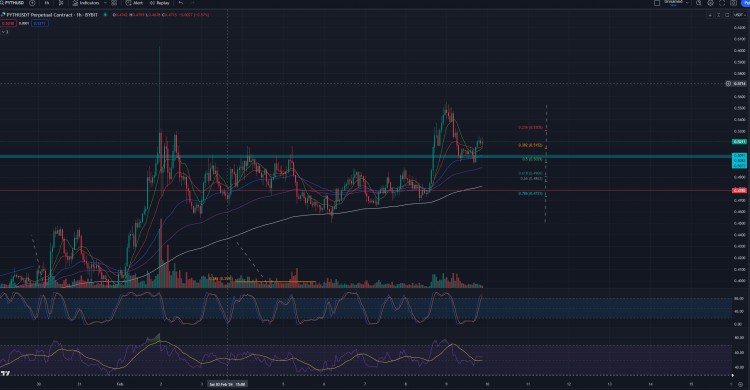Screen dimensions: 750x390
Task: Click the green market status dot
Action: point(105,15)
